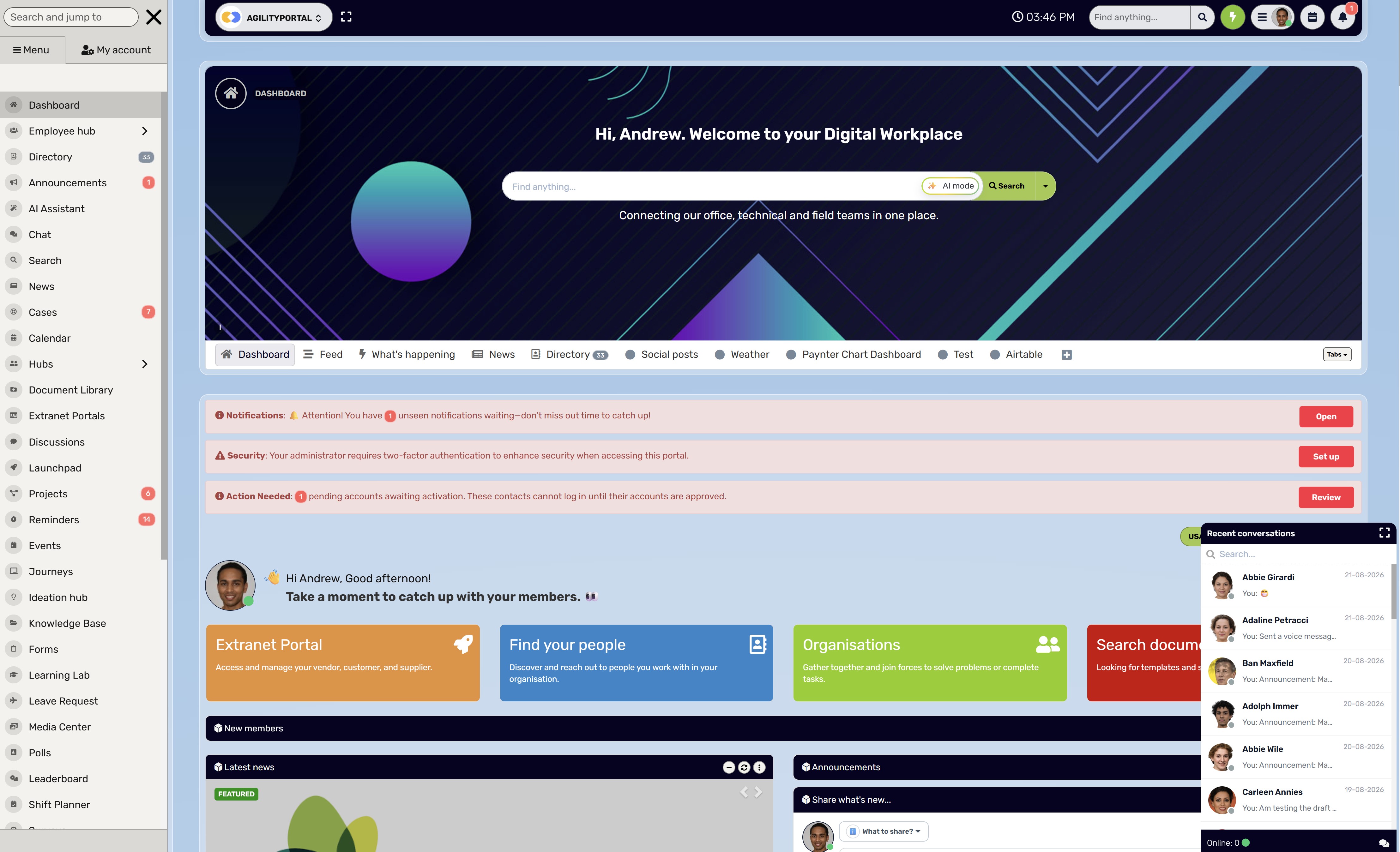Open the Find your people card
This screenshot has height=852, width=1400.
tap(636, 663)
